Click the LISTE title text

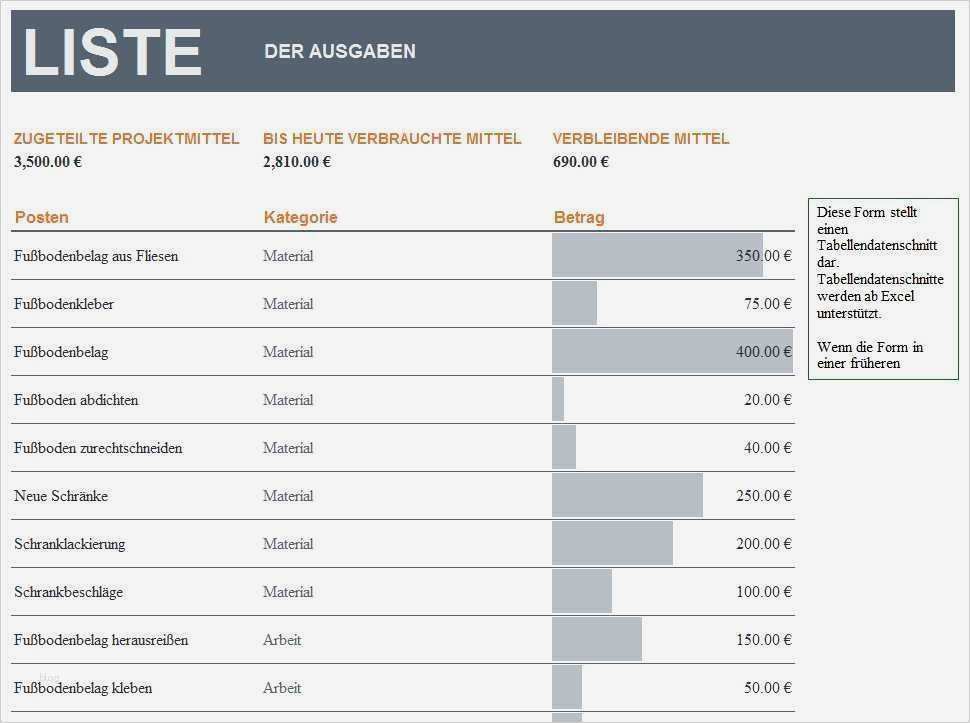click(112, 52)
